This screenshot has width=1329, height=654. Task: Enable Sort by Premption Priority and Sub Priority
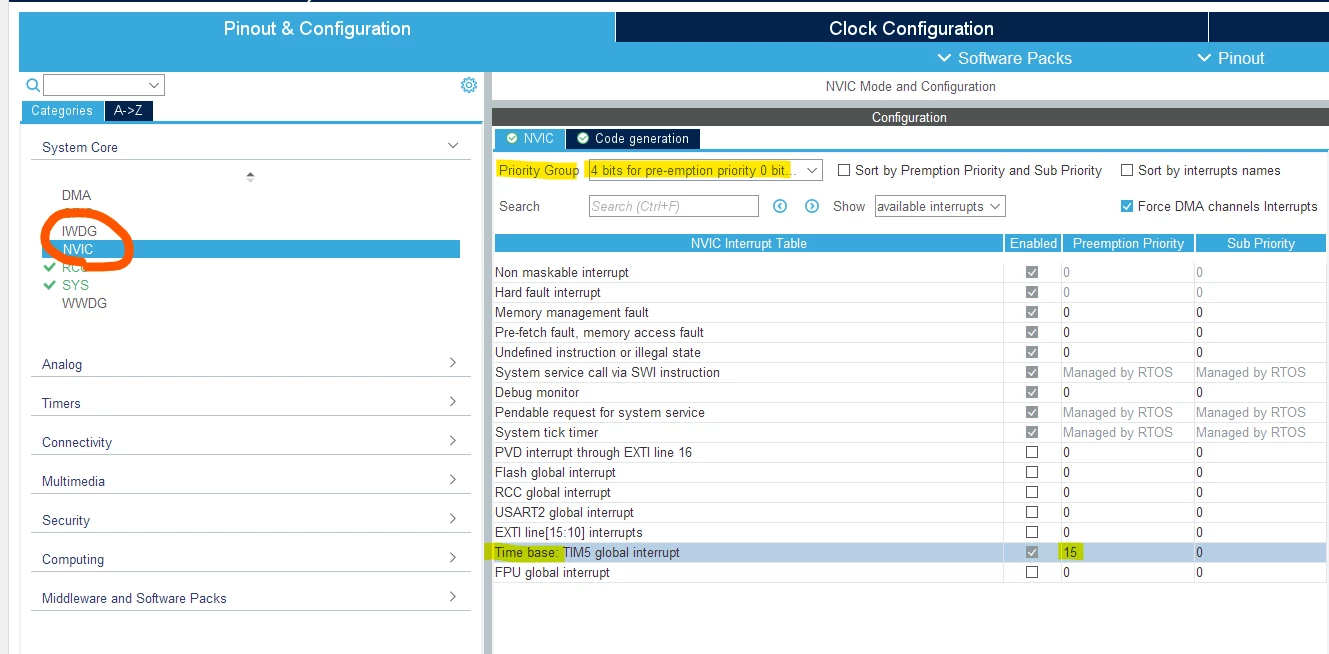point(844,171)
